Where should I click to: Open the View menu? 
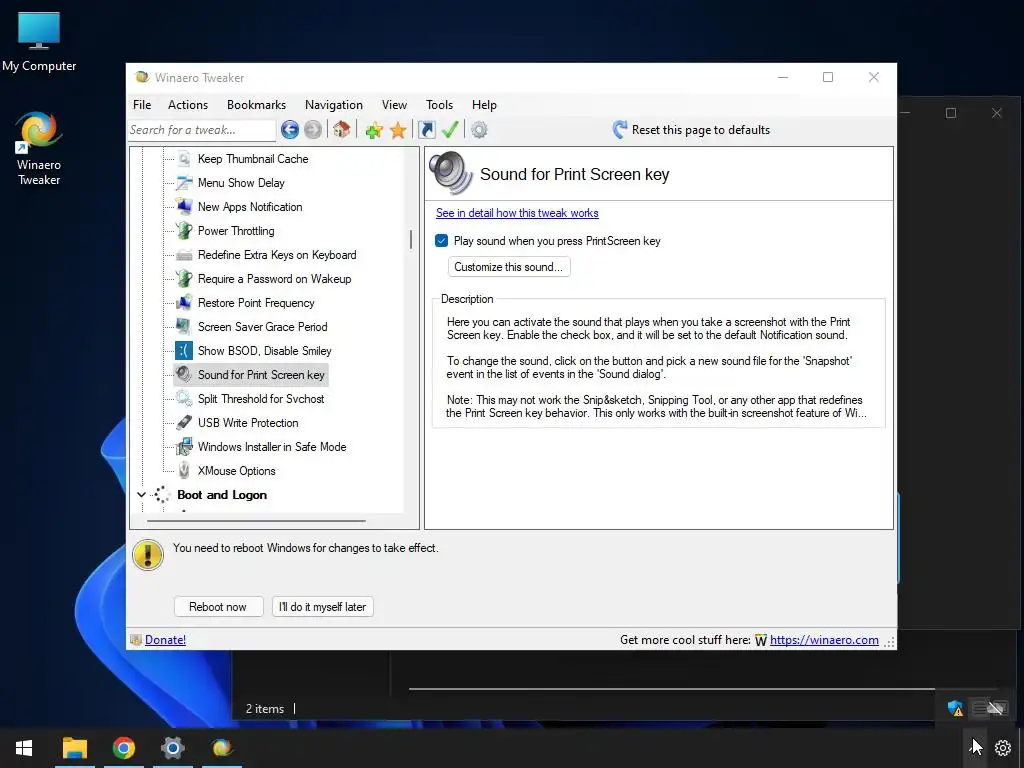[394, 104]
